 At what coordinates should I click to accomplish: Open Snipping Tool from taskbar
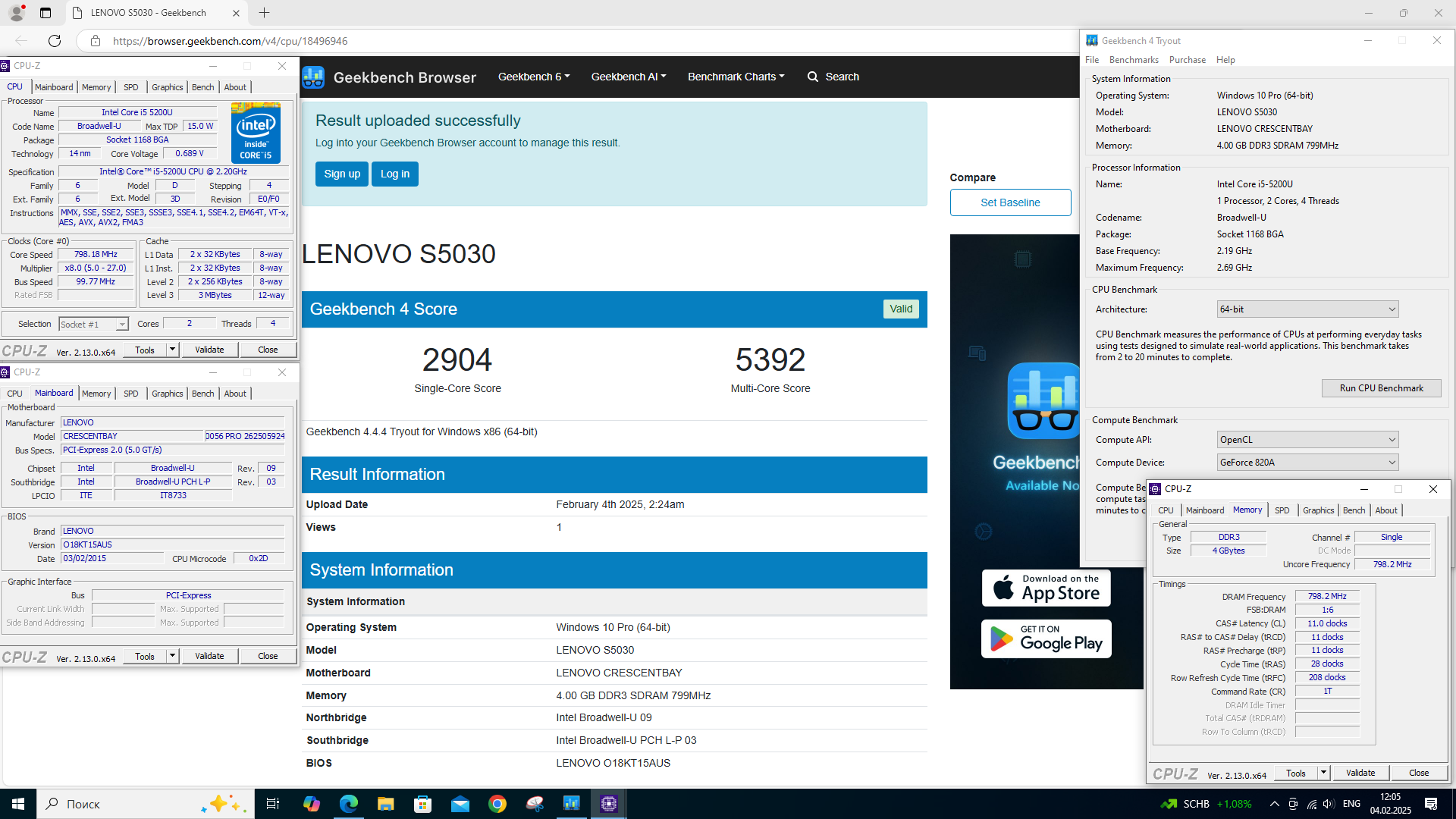coord(535,804)
